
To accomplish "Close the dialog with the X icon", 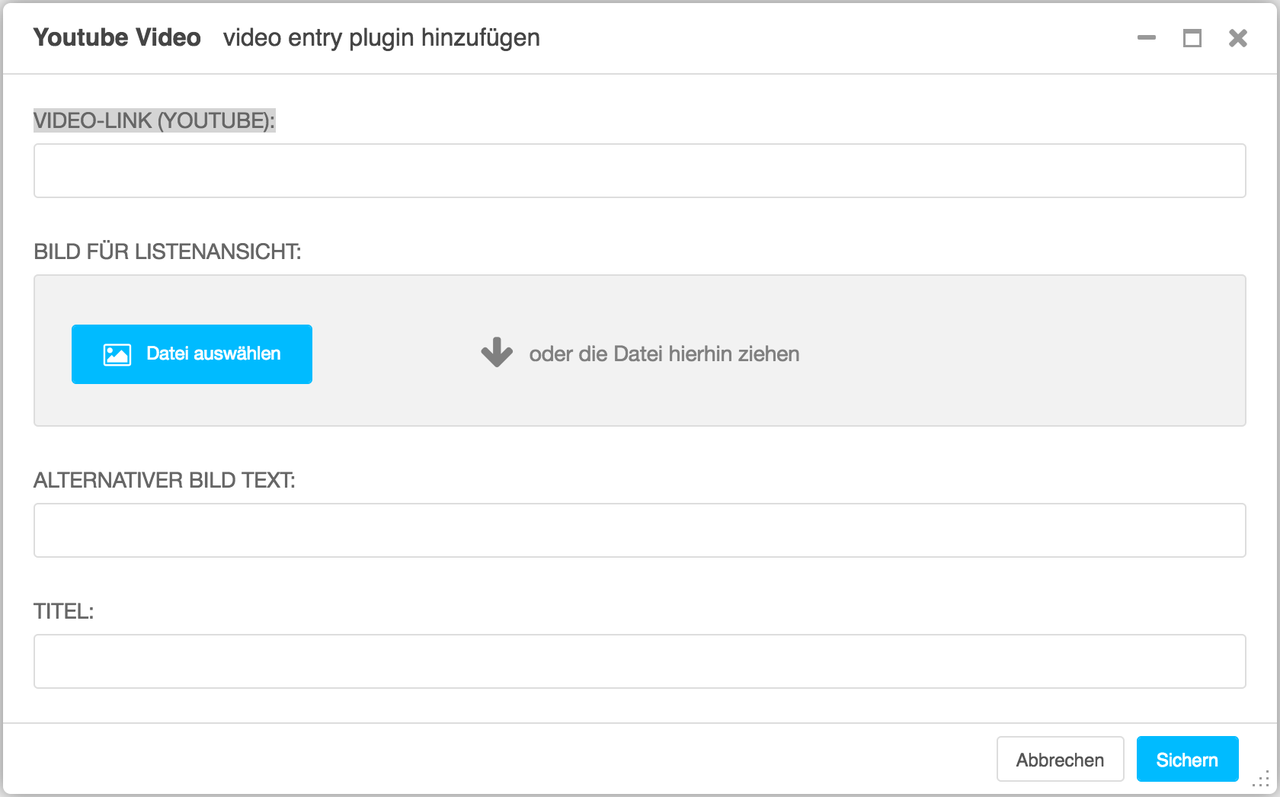I will [1238, 38].
